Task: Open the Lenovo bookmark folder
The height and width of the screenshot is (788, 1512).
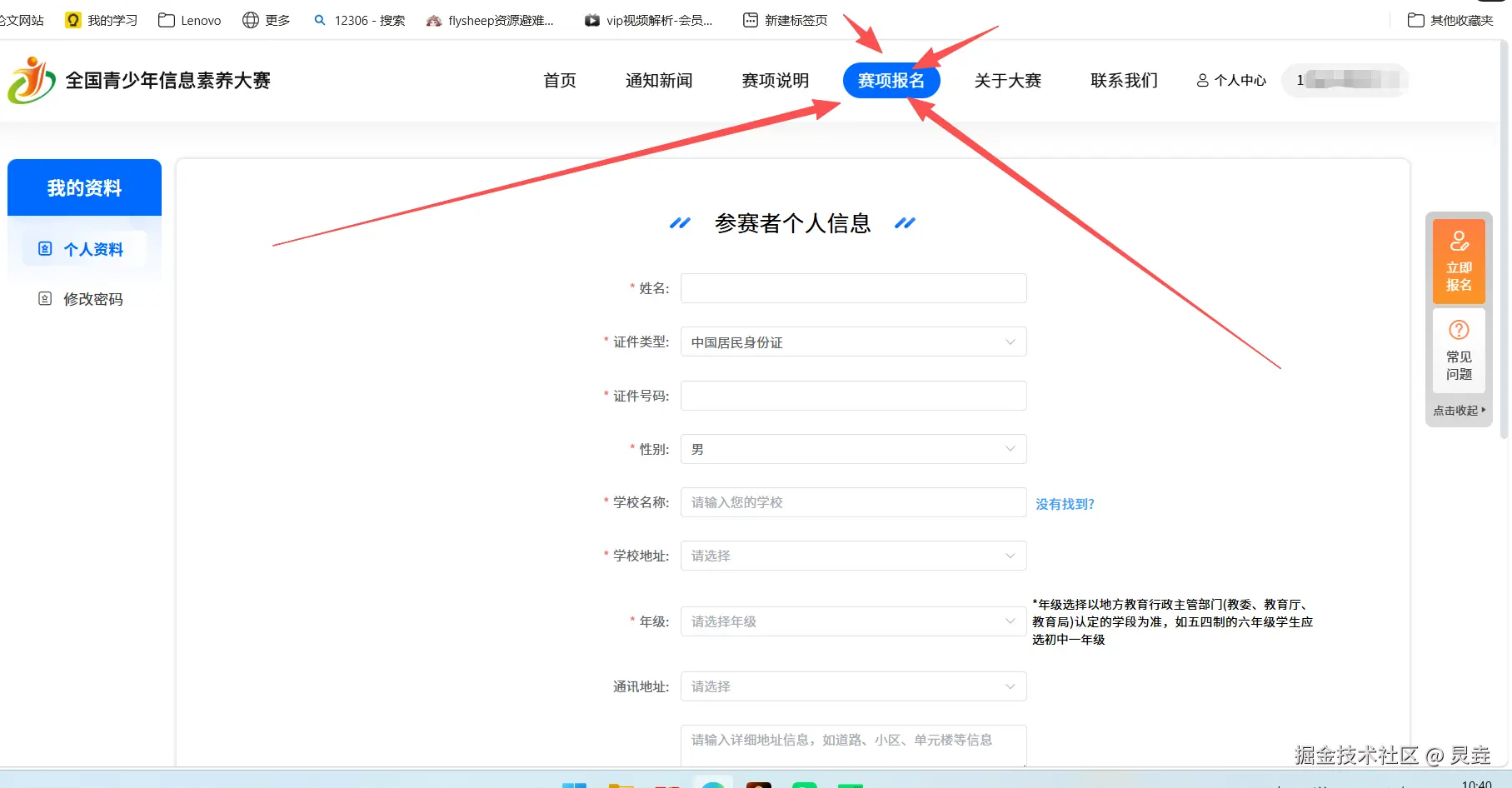Action: tap(189, 20)
